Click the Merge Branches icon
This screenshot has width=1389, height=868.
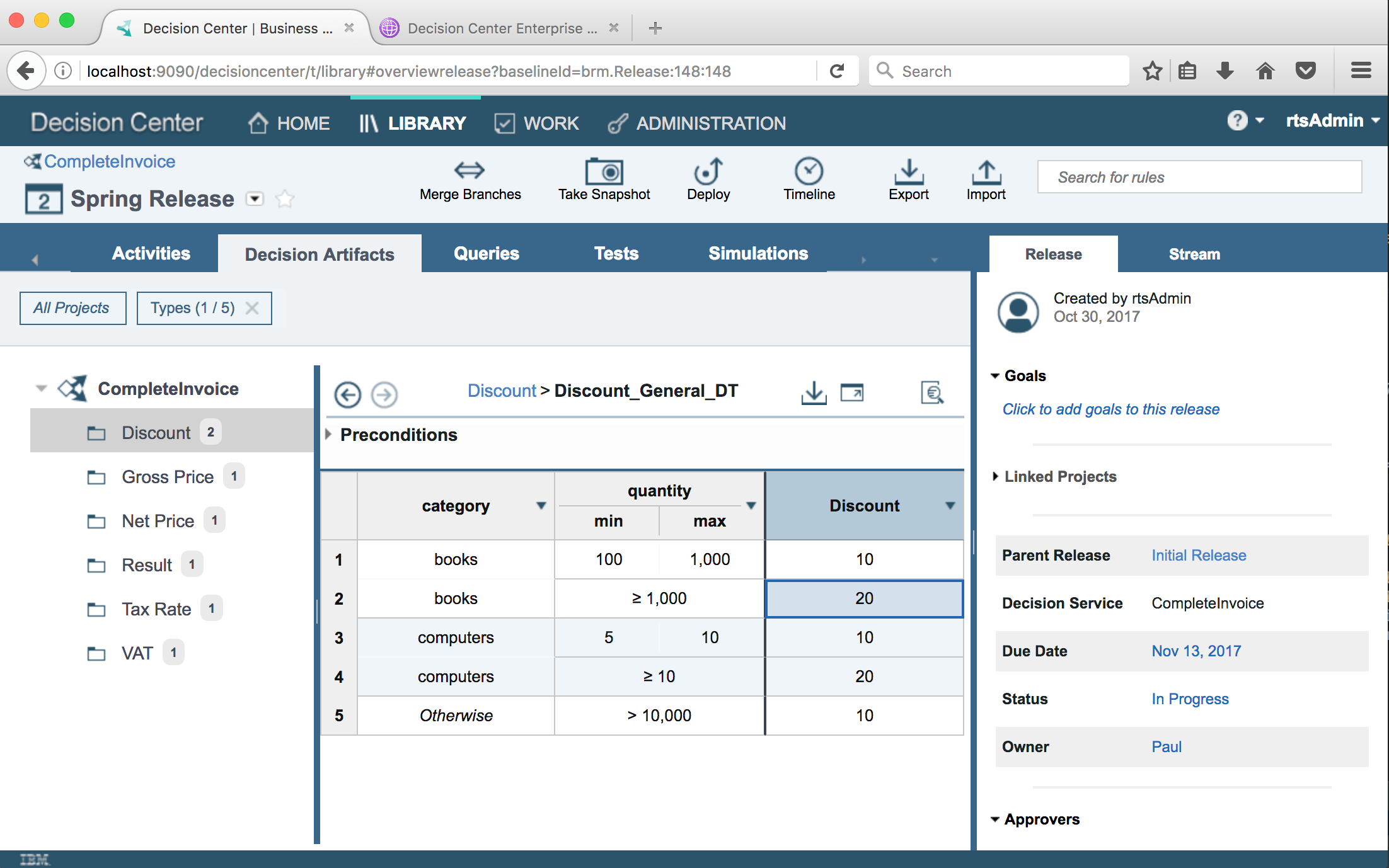point(470,171)
